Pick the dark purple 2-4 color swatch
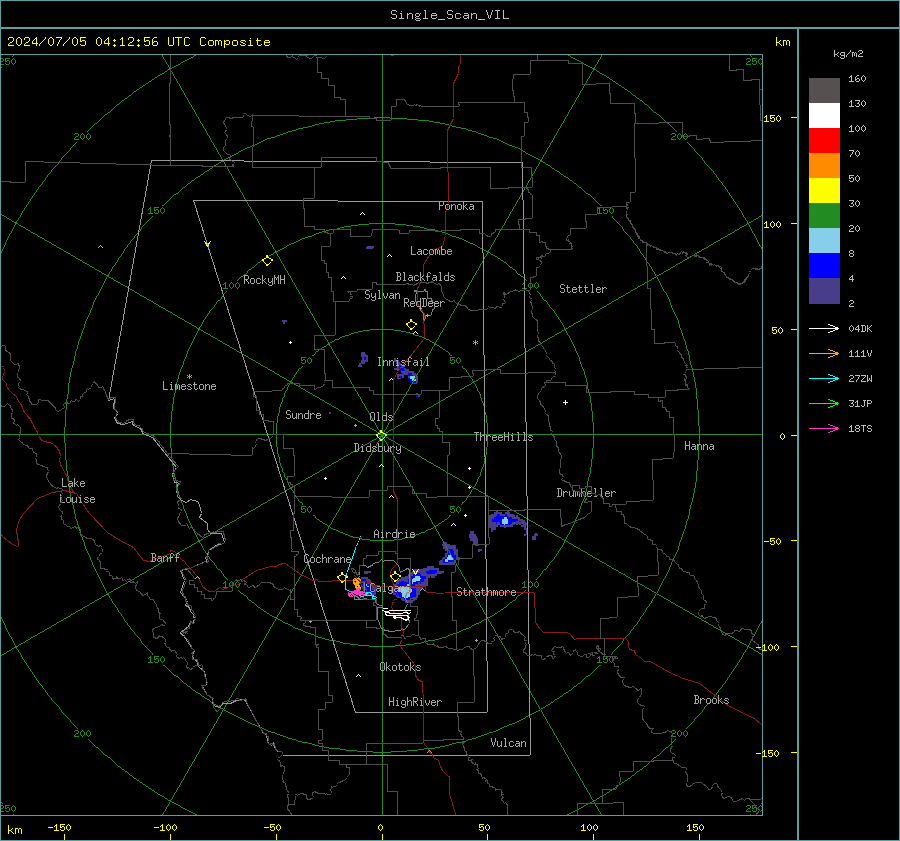 tap(824, 290)
